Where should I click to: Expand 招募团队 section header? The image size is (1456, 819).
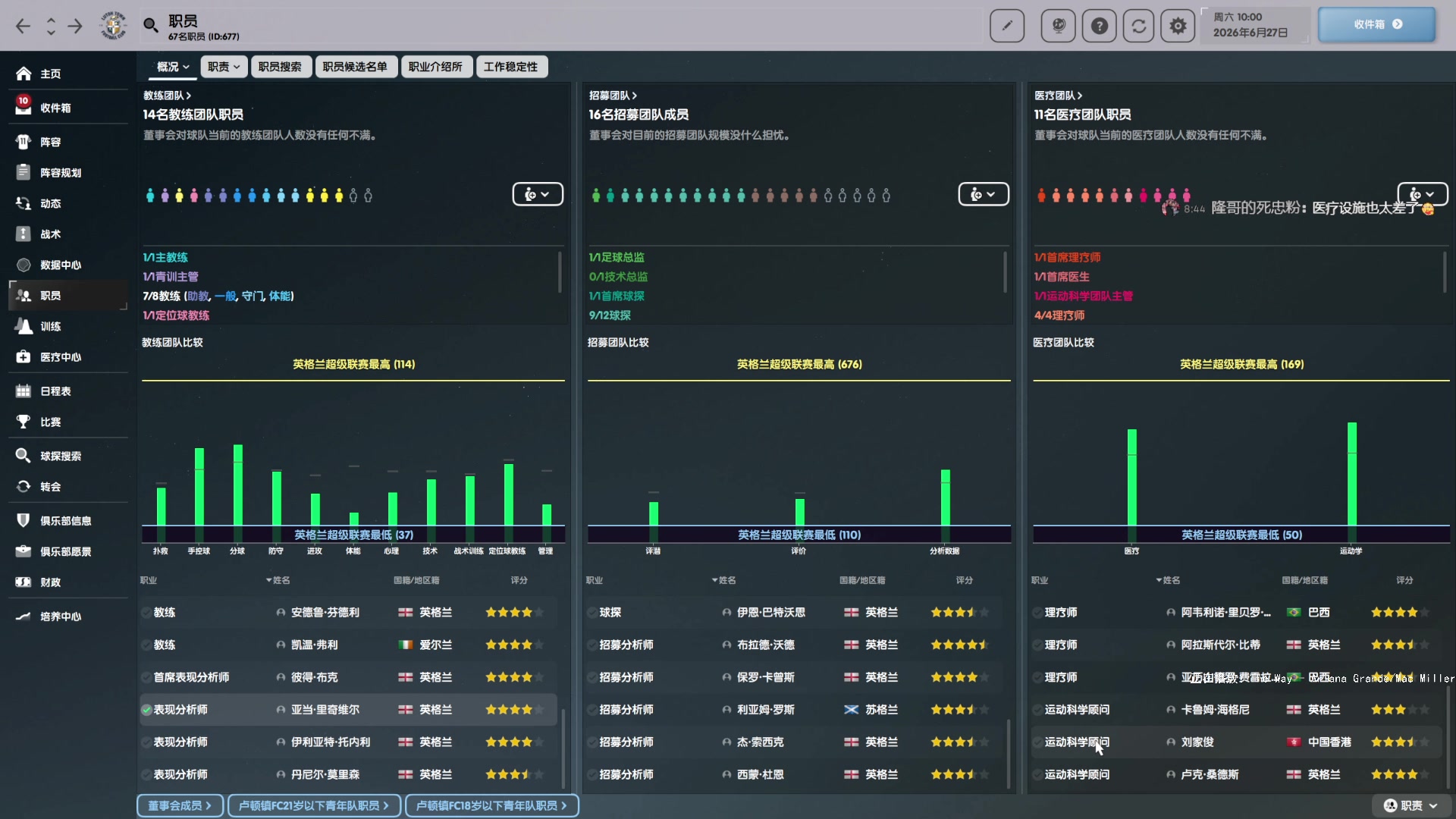613,96
